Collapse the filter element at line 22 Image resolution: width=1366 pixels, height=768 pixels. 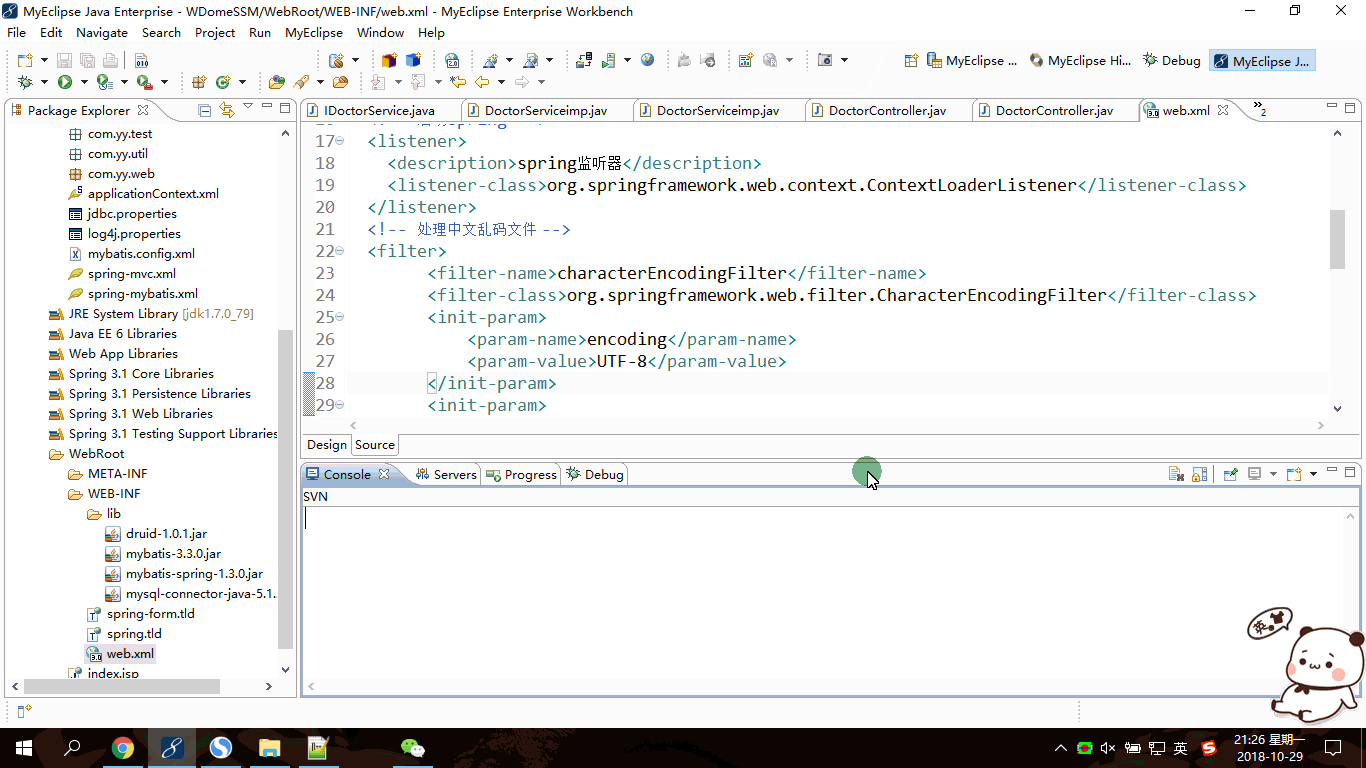click(340, 251)
